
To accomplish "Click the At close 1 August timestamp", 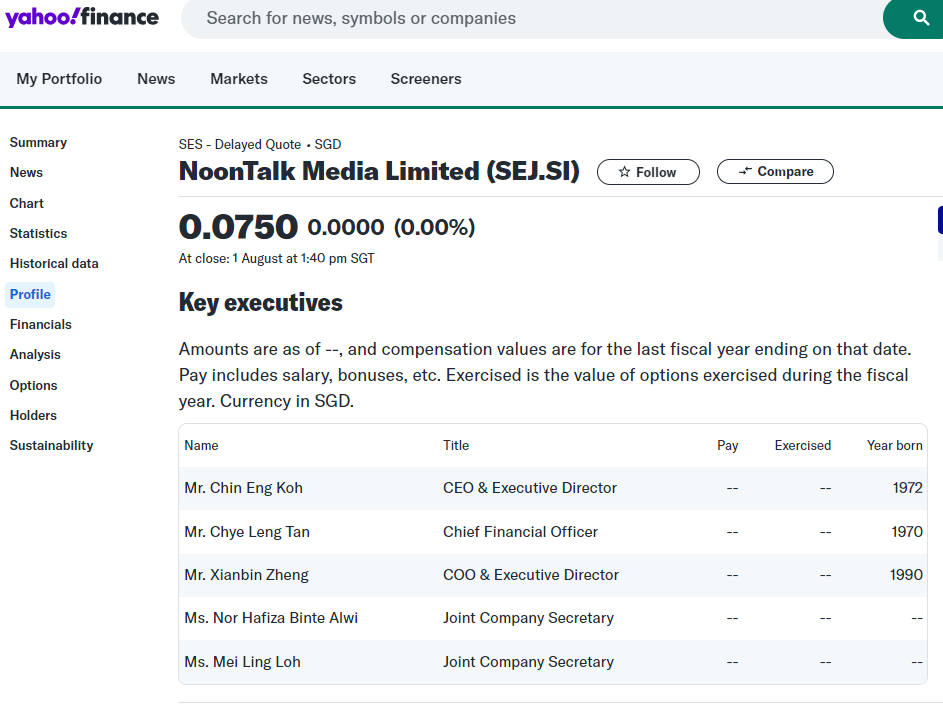I will 277,259.
